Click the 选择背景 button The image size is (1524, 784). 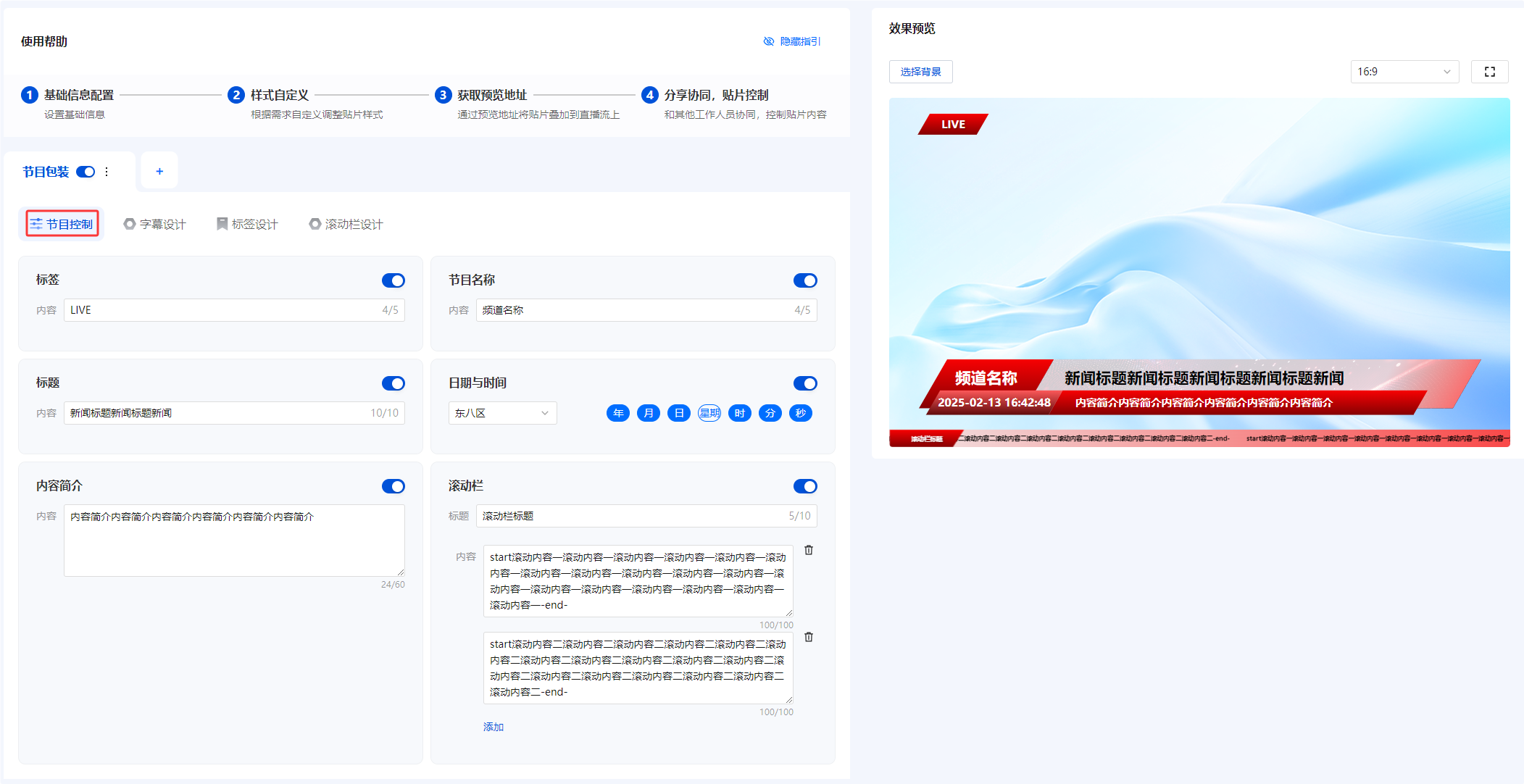pyautogui.click(x=920, y=72)
